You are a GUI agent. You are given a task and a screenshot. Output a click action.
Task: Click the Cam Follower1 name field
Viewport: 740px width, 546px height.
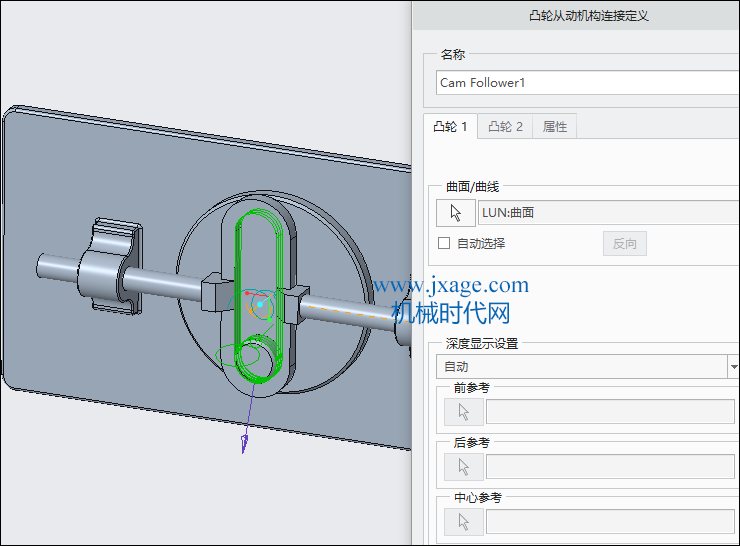(x=587, y=83)
